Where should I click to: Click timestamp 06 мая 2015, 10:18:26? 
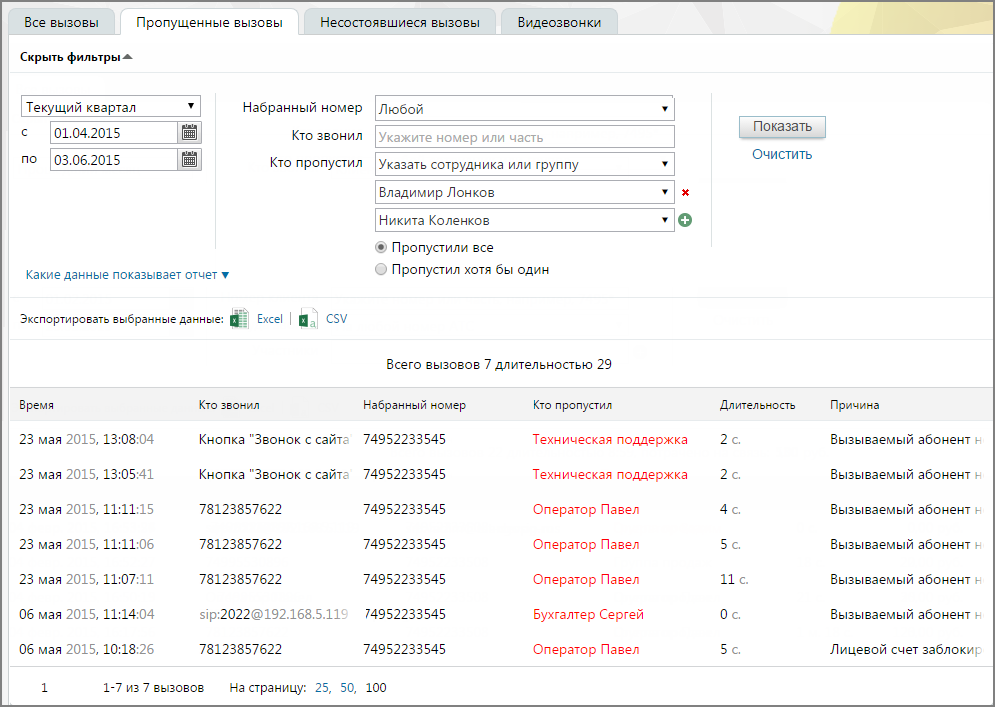point(86,649)
